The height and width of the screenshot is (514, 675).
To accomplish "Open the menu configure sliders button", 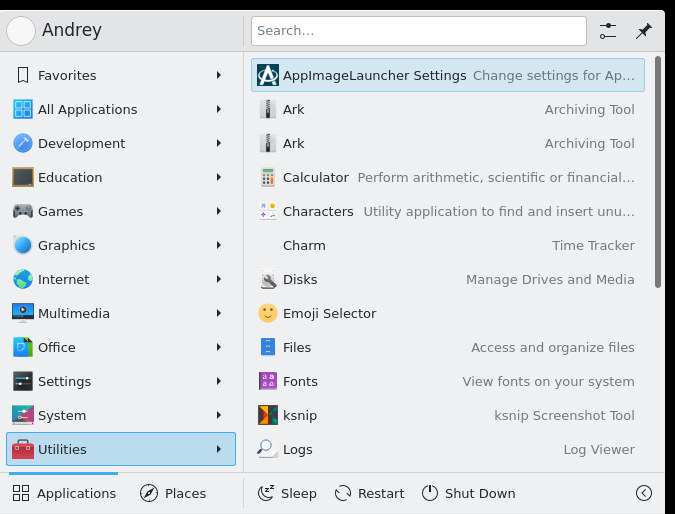I will tap(608, 31).
